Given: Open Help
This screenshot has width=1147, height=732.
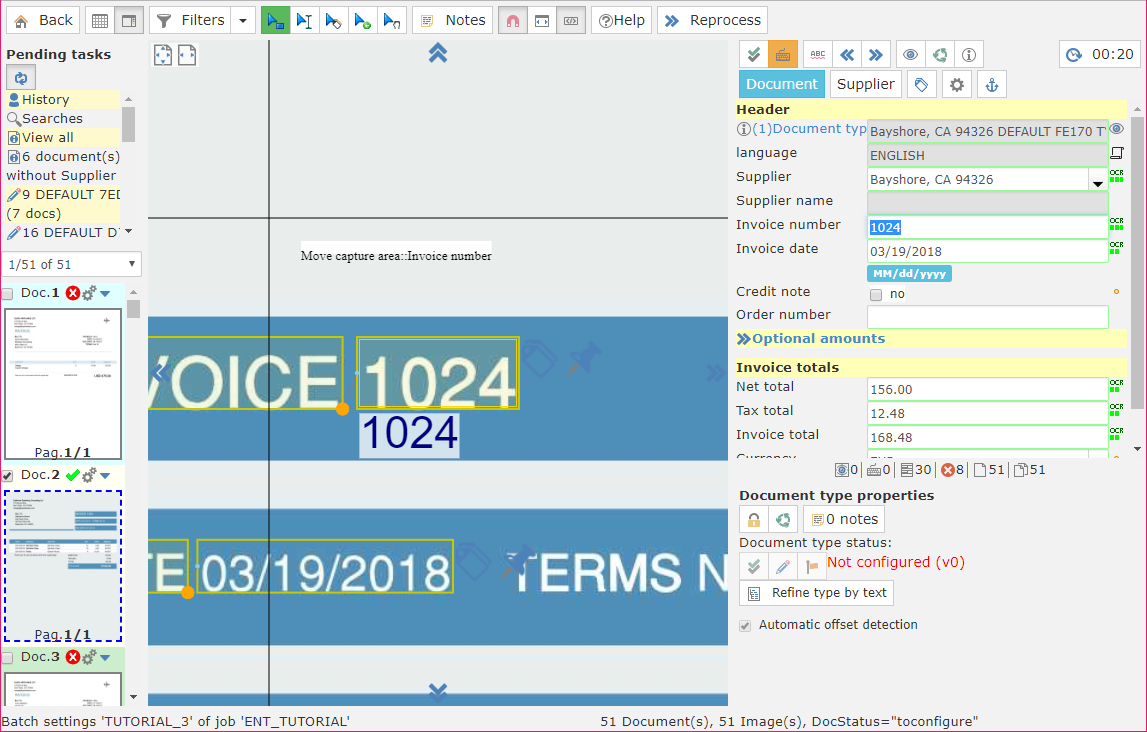Looking at the screenshot, I should (x=621, y=20).
